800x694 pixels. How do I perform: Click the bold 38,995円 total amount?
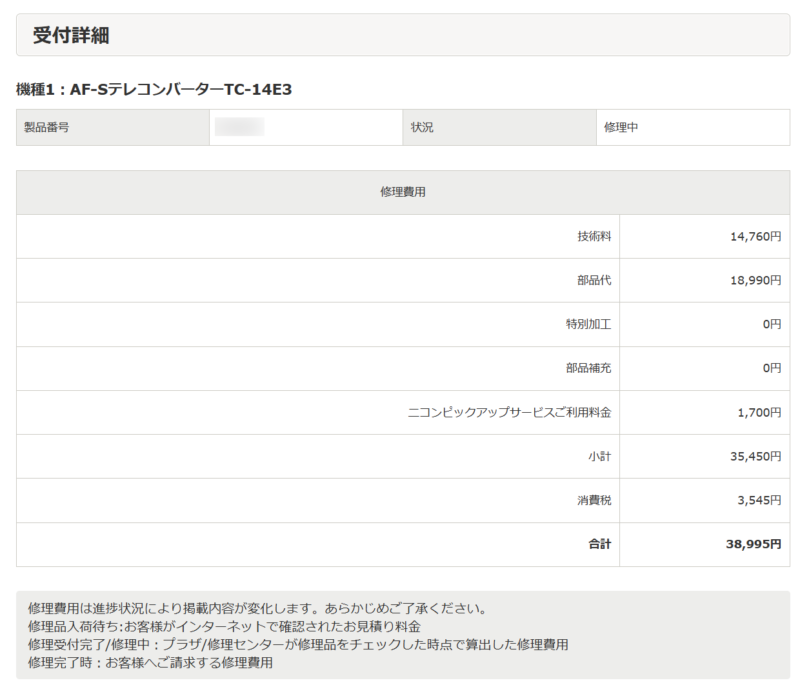753,545
